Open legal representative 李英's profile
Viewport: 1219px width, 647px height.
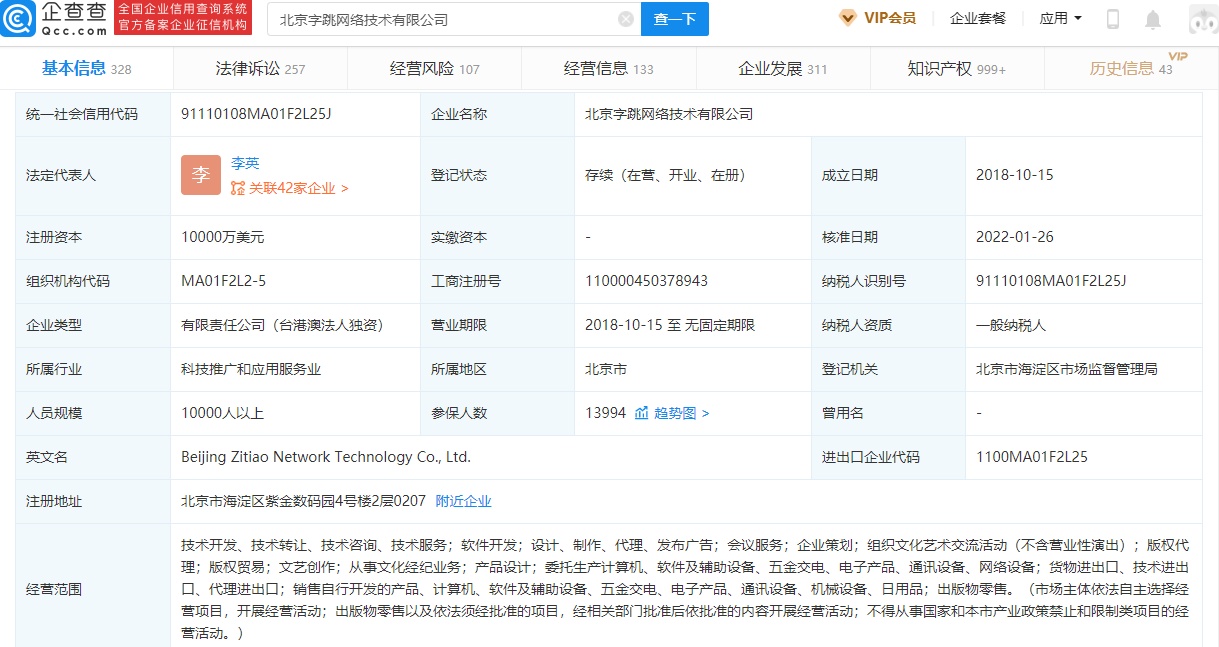tap(245, 163)
